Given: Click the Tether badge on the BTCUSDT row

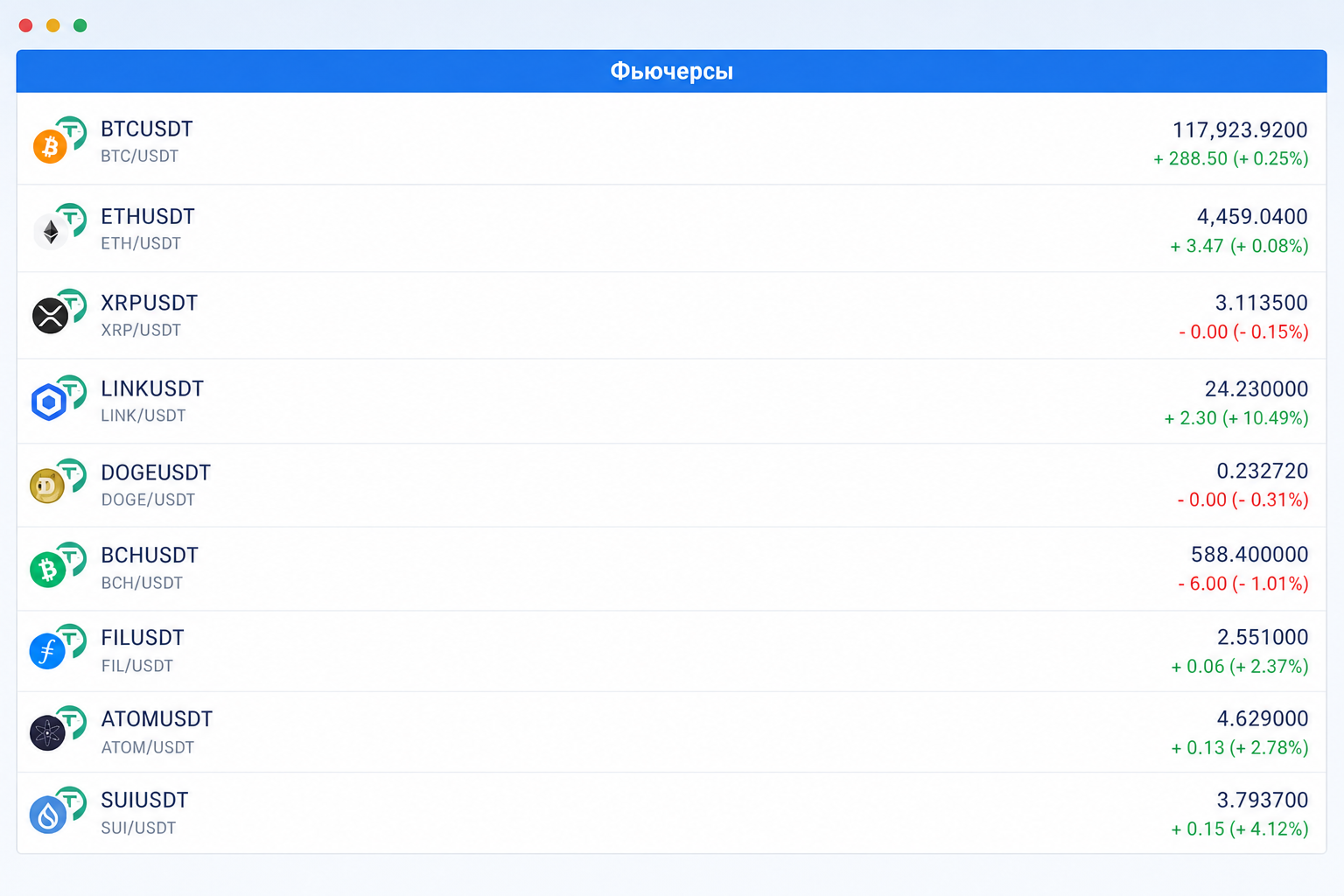Looking at the screenshot, I should click(x=73, y=131).
